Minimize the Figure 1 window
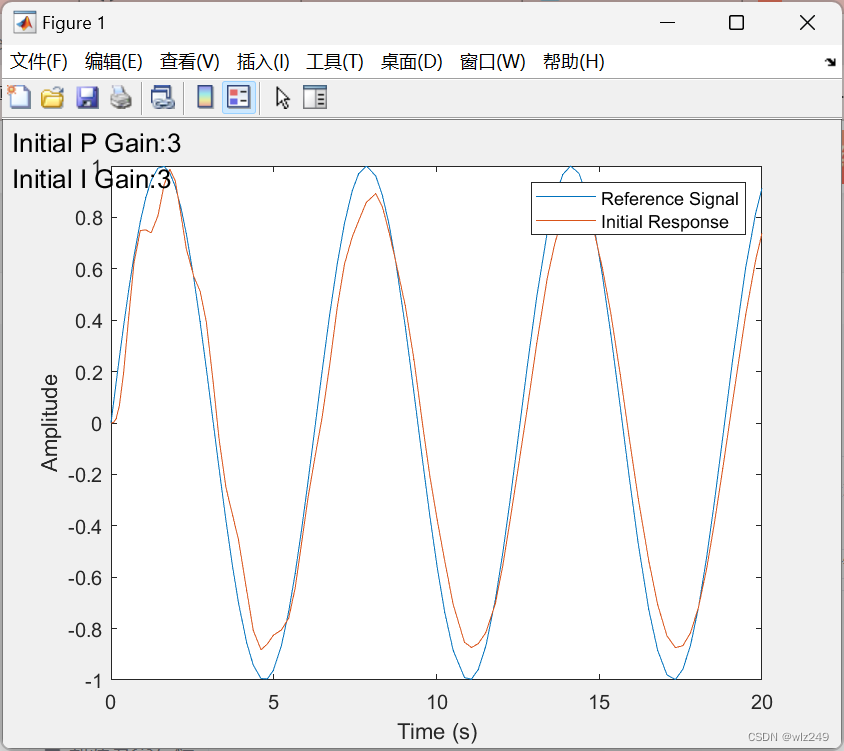Viewport: 844px width, 751px height. coord(667,23)
